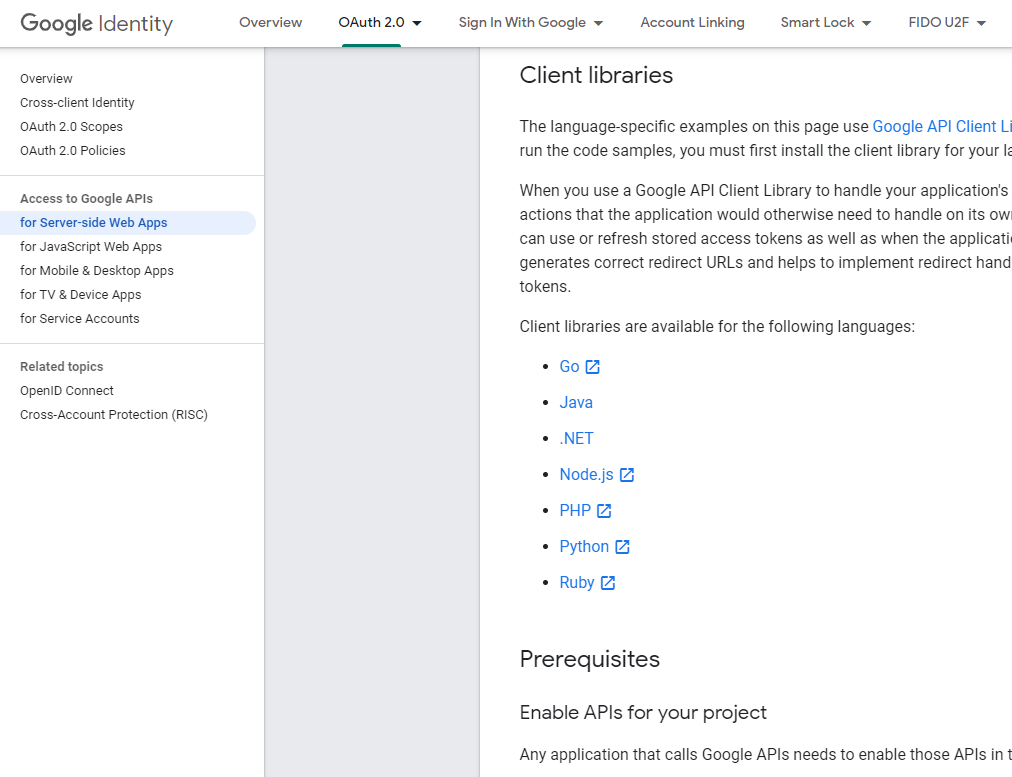
Task: Click the external-link icon next to PHP
Action: point(604,511)
